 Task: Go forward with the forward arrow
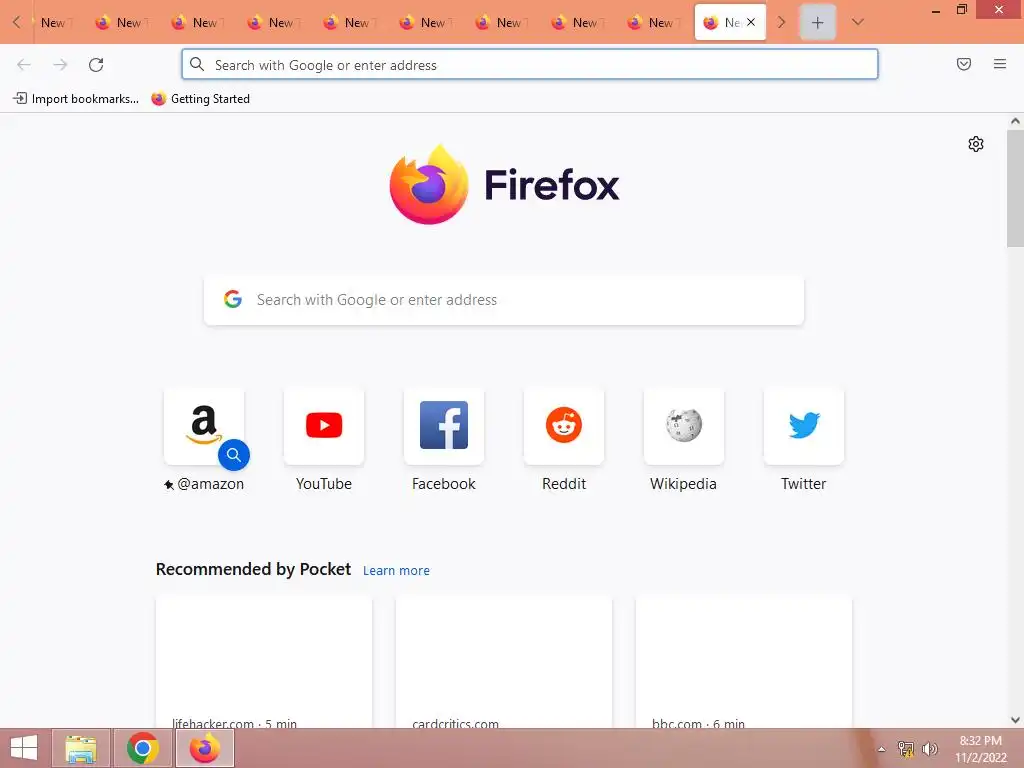(x=60, y=65)
